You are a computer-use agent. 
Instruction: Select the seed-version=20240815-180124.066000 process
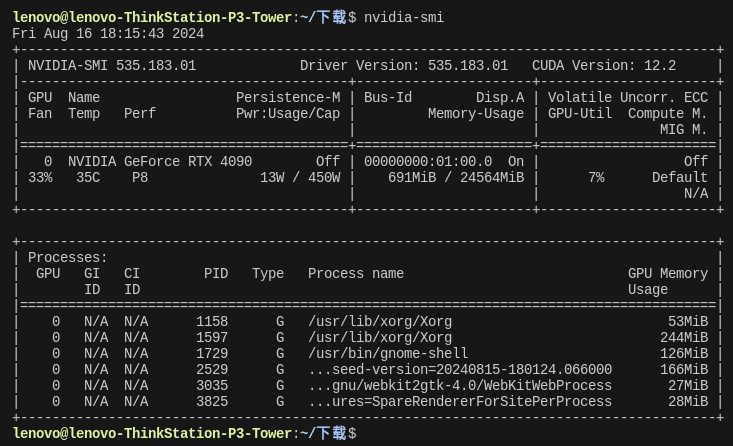tap(460, 369)
